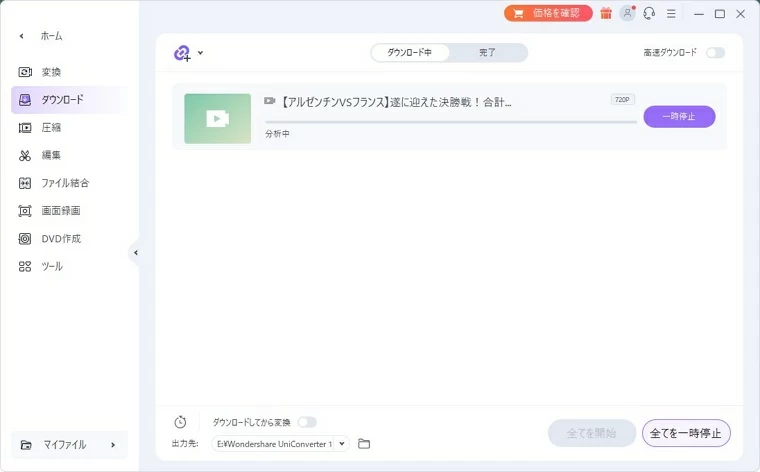Collapse the sidebar with the arrow handle
760x472 pixels.
135,252
